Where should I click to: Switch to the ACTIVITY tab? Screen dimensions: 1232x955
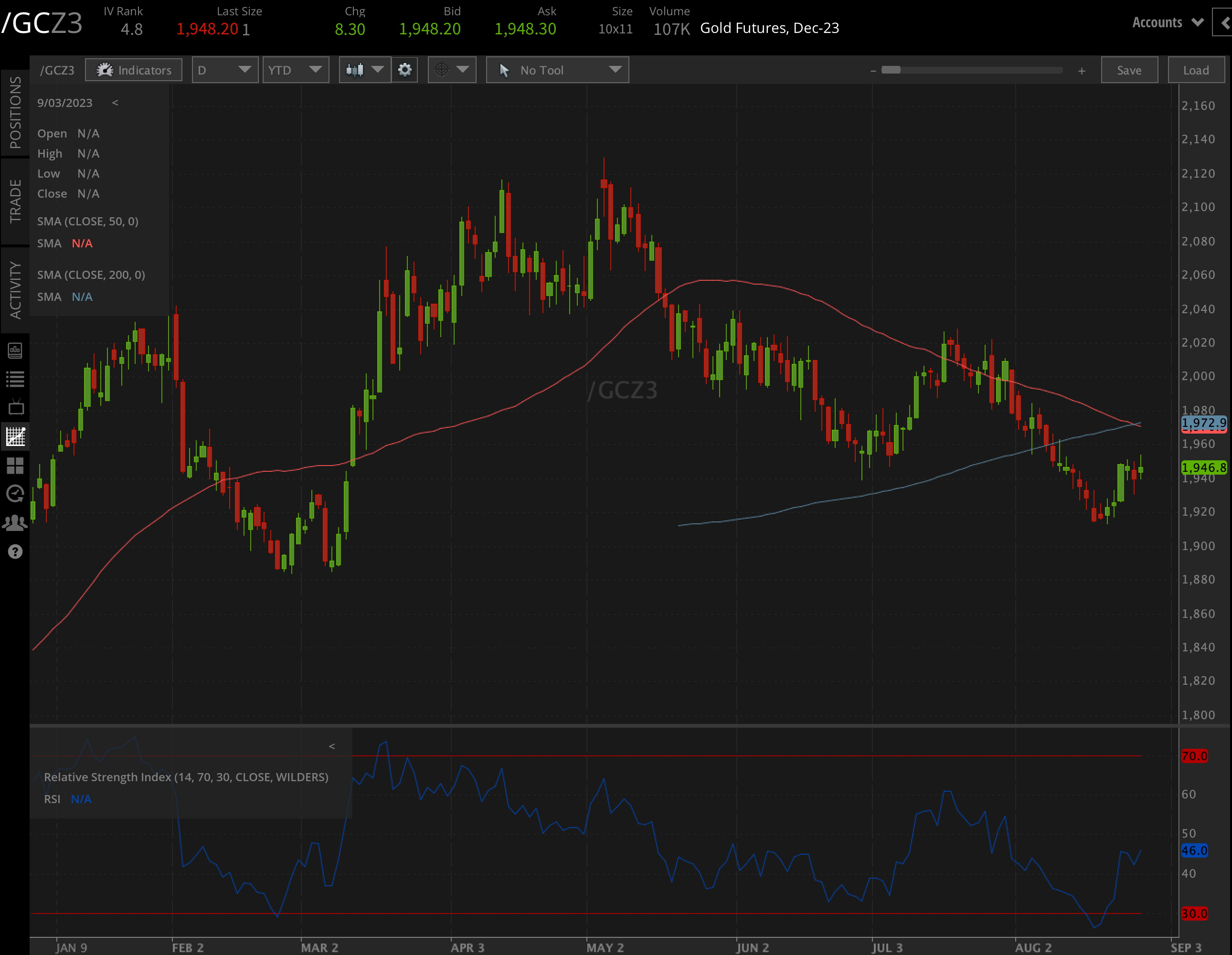(x=15, y=290)
